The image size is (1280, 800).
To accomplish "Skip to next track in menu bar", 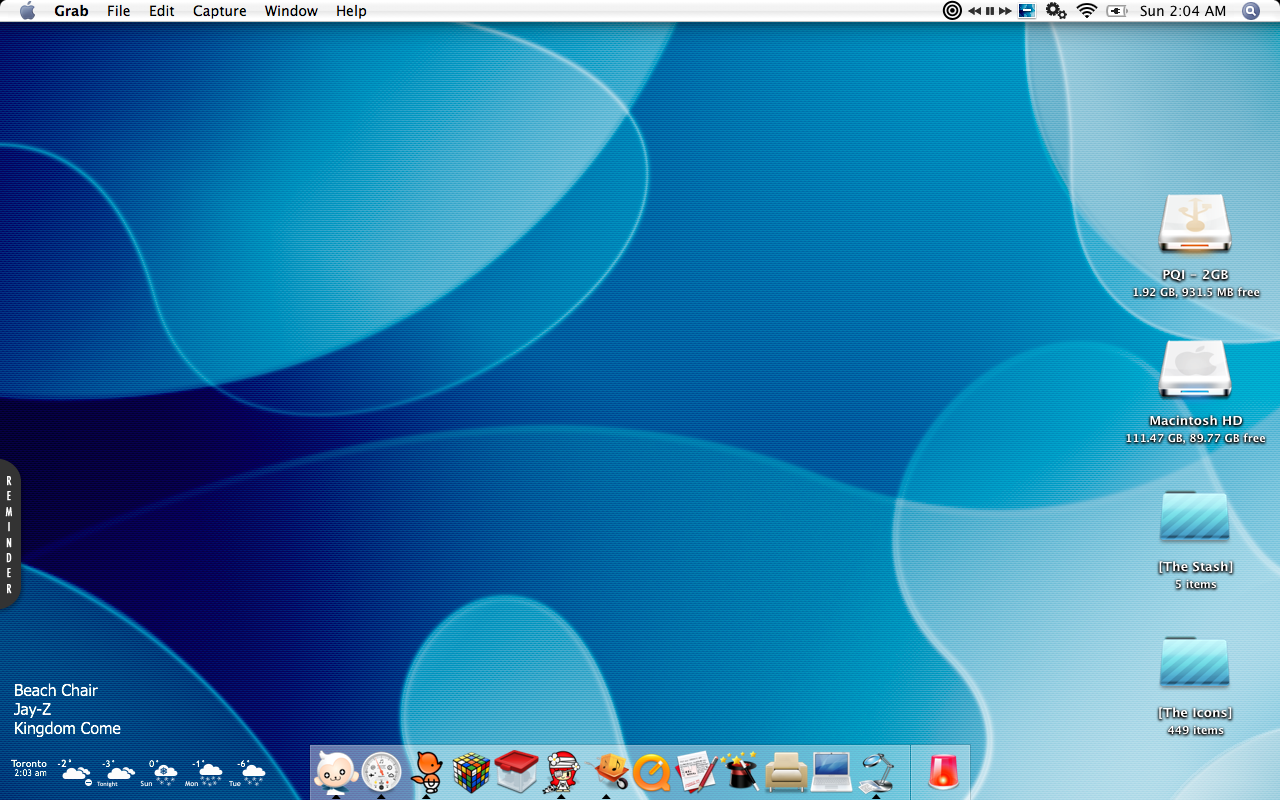I will click(x=1005, y=11).
